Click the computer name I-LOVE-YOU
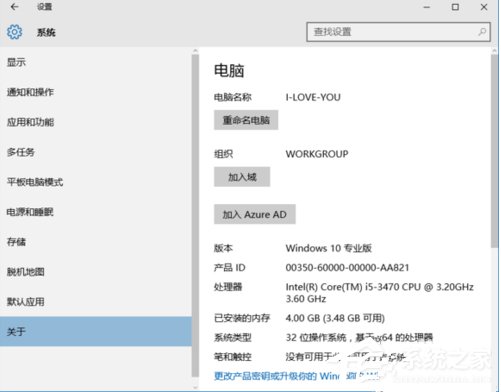The width and height of the screenshot is (501, 392). (313, 97)
